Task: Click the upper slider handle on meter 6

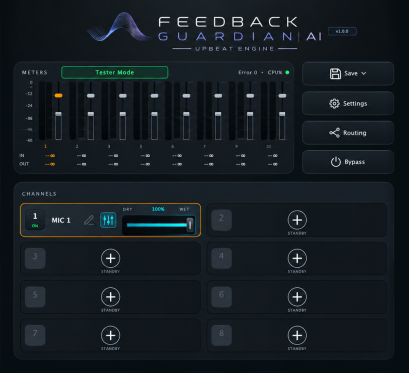Action: click(x=186, y=96)
